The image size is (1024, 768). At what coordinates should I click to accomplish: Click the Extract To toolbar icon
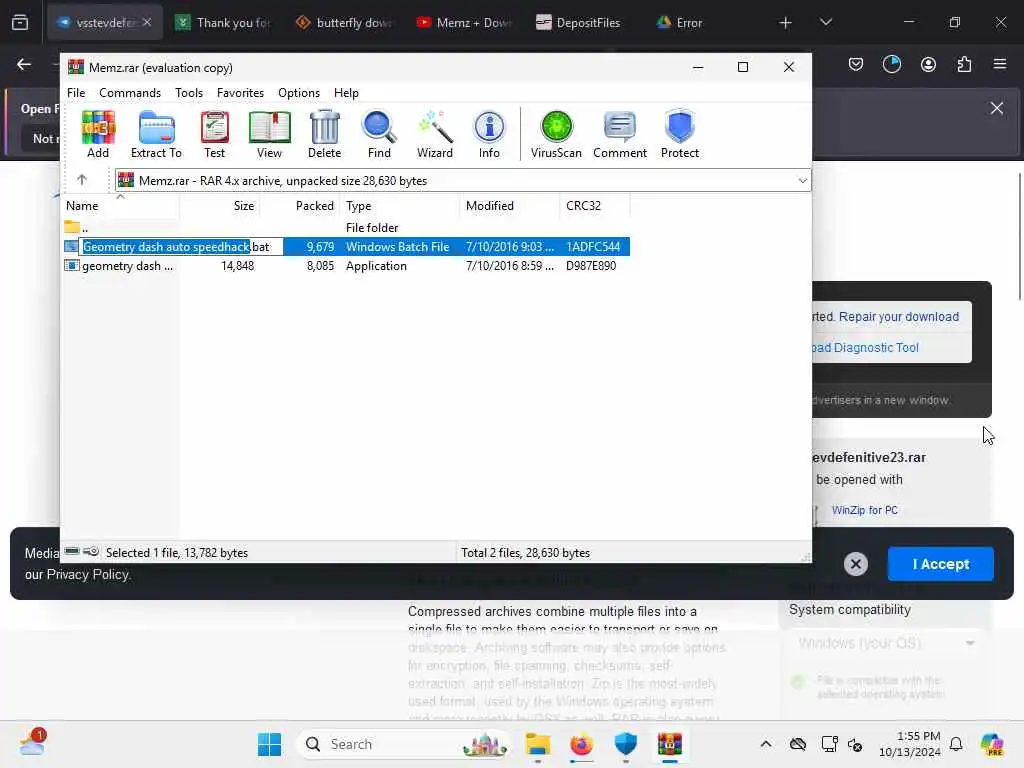coord(156,134)
